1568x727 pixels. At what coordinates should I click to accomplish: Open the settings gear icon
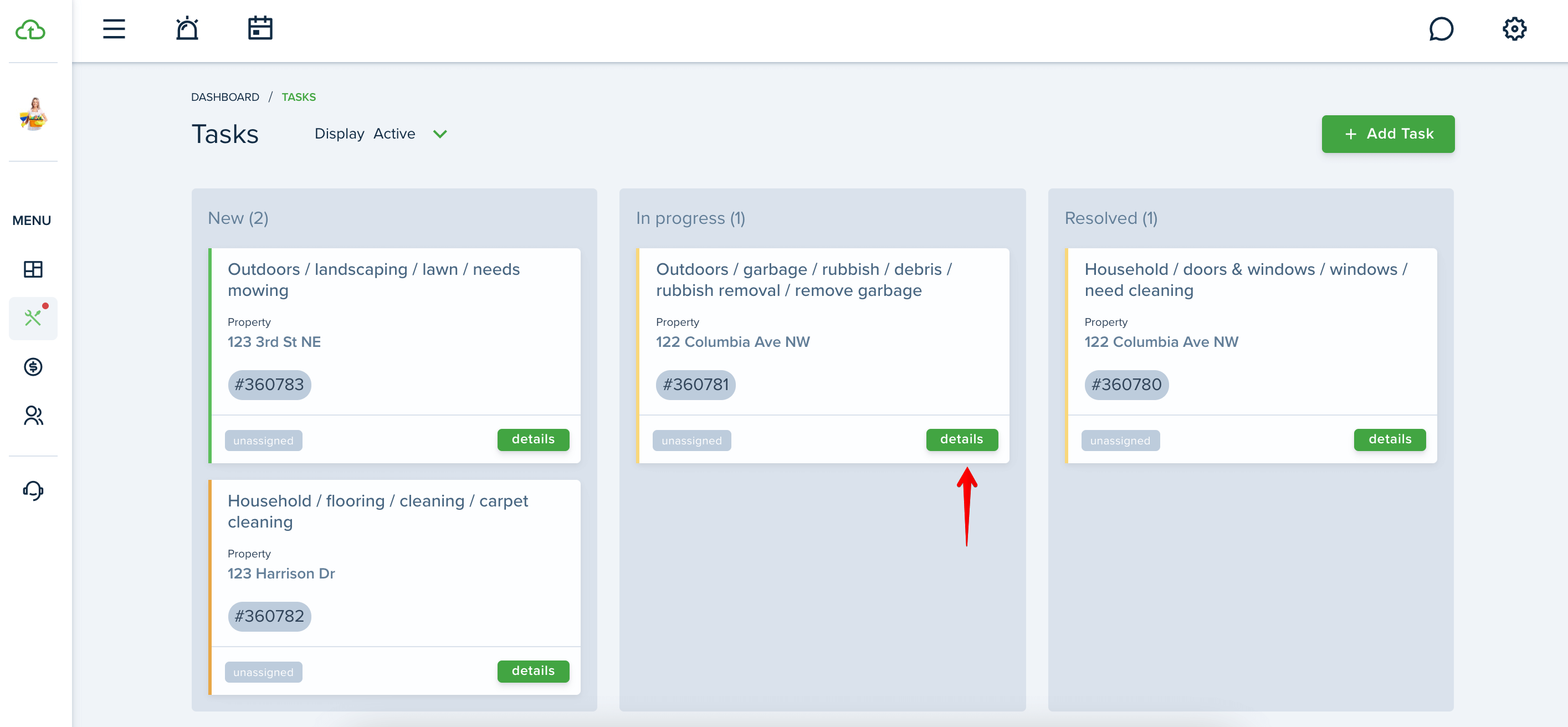click(1514, 29)
